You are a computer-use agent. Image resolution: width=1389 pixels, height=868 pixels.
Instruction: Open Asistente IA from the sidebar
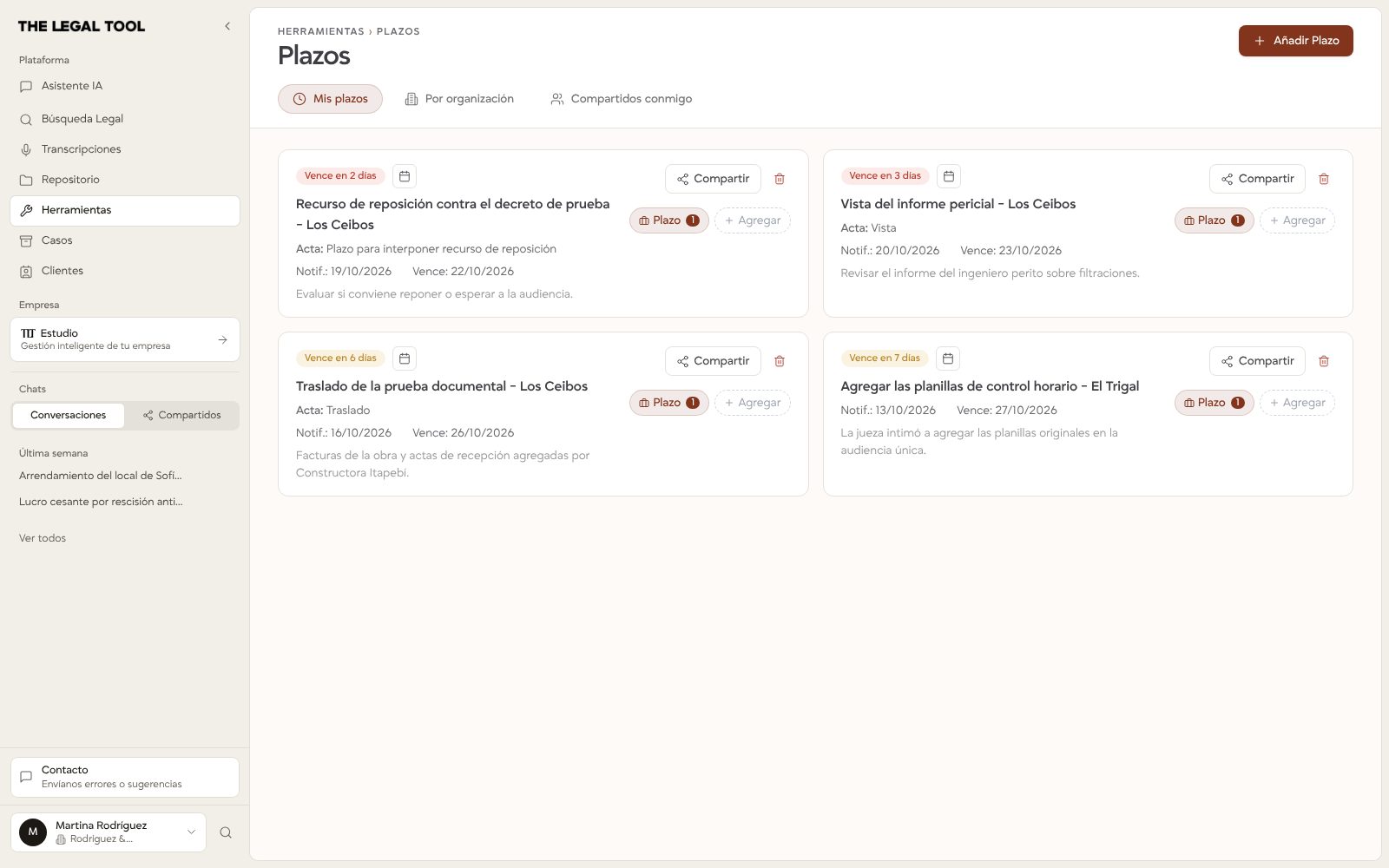coord(125,86)
